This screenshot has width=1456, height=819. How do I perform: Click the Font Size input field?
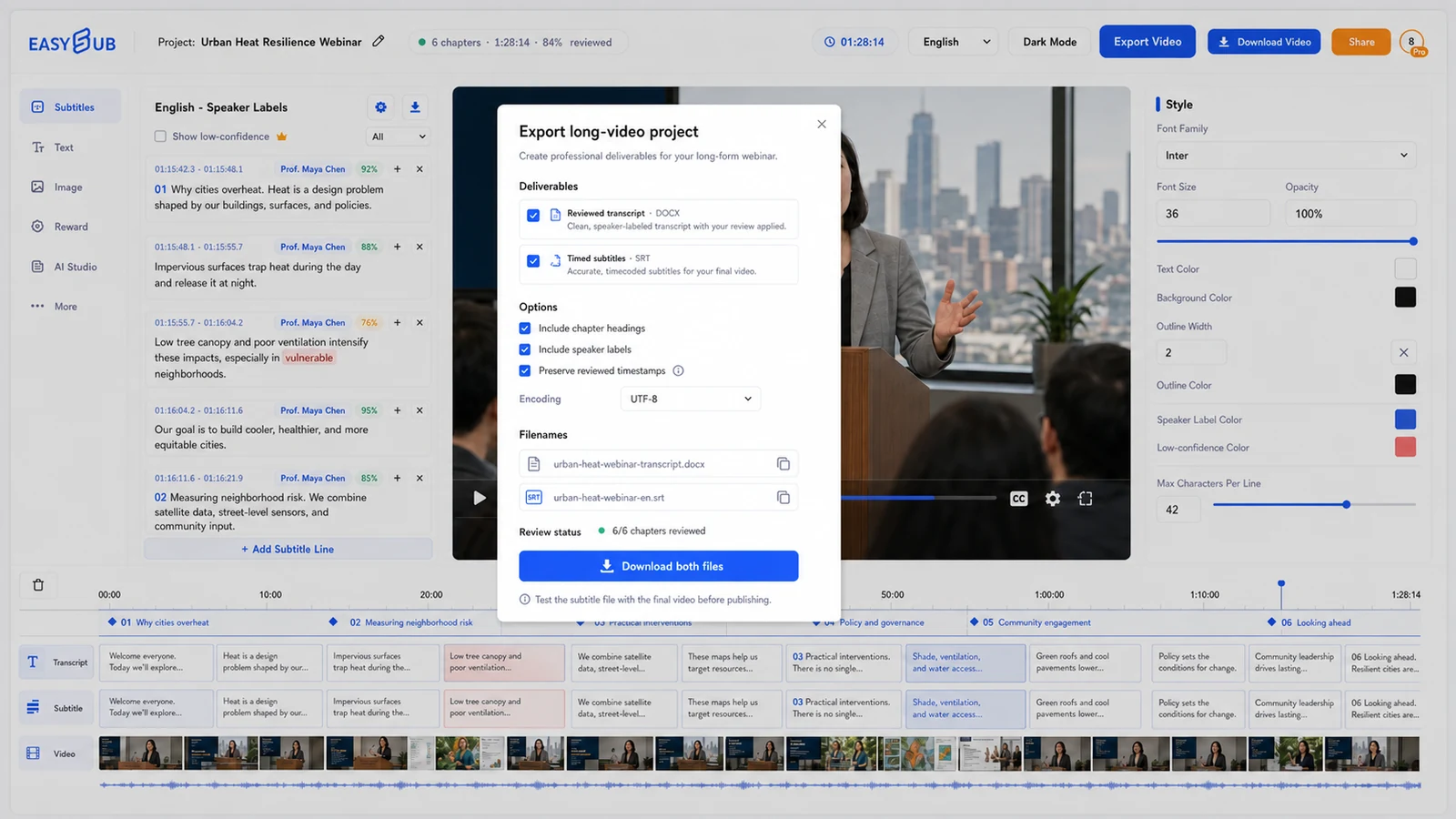(x=1213, y=214)
